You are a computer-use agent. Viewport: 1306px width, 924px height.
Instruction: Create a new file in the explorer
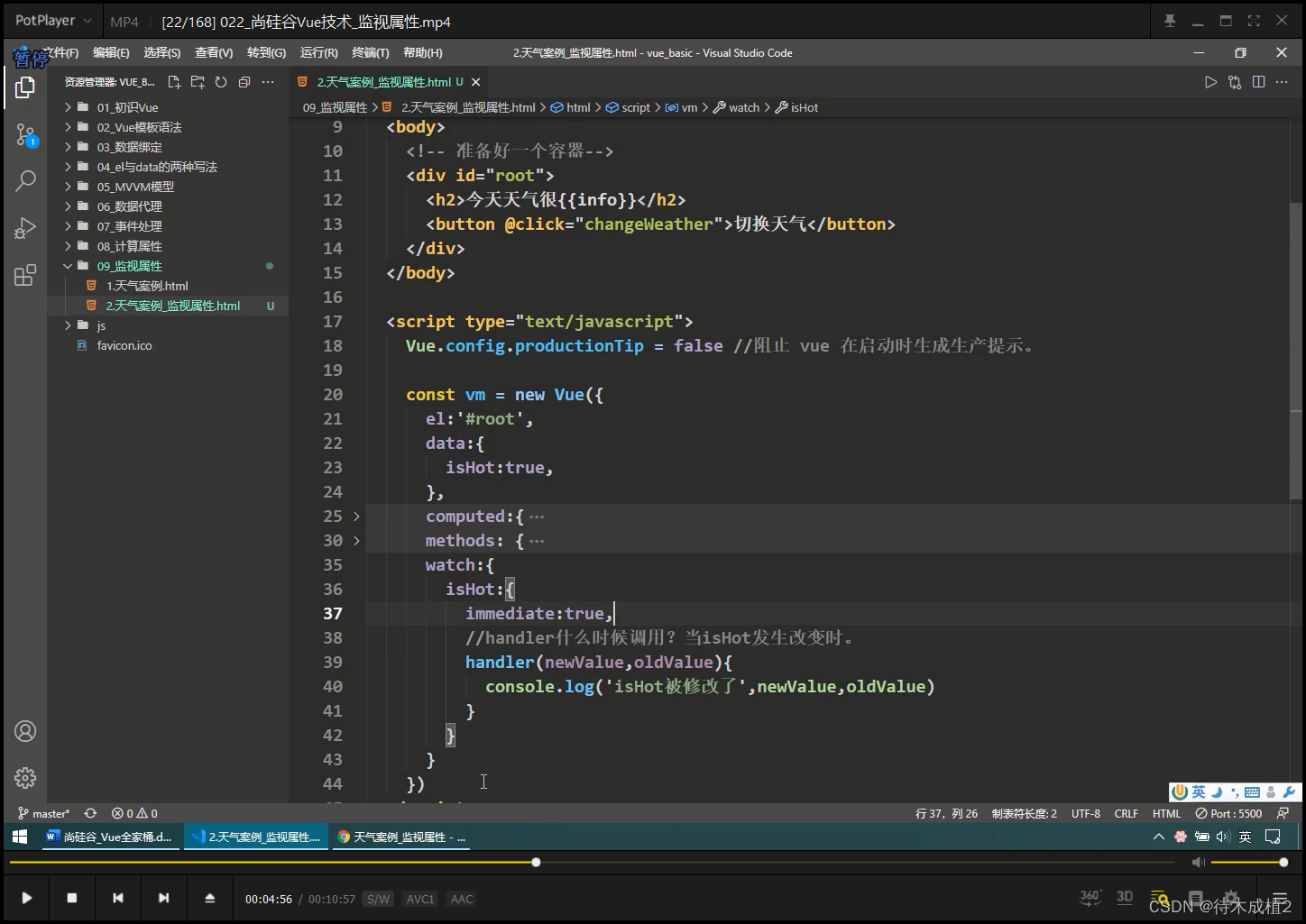[x=174, y=82]
